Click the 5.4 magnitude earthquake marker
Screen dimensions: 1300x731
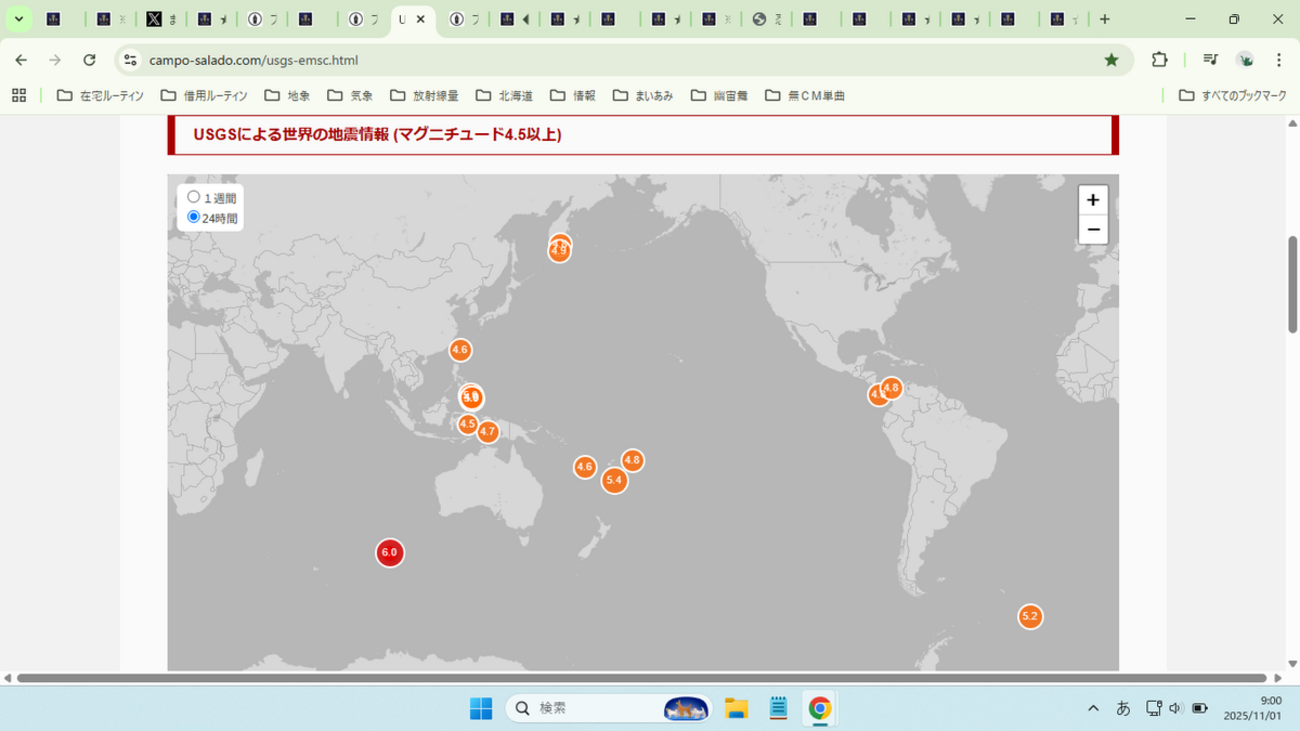click(x=614, y=480)
